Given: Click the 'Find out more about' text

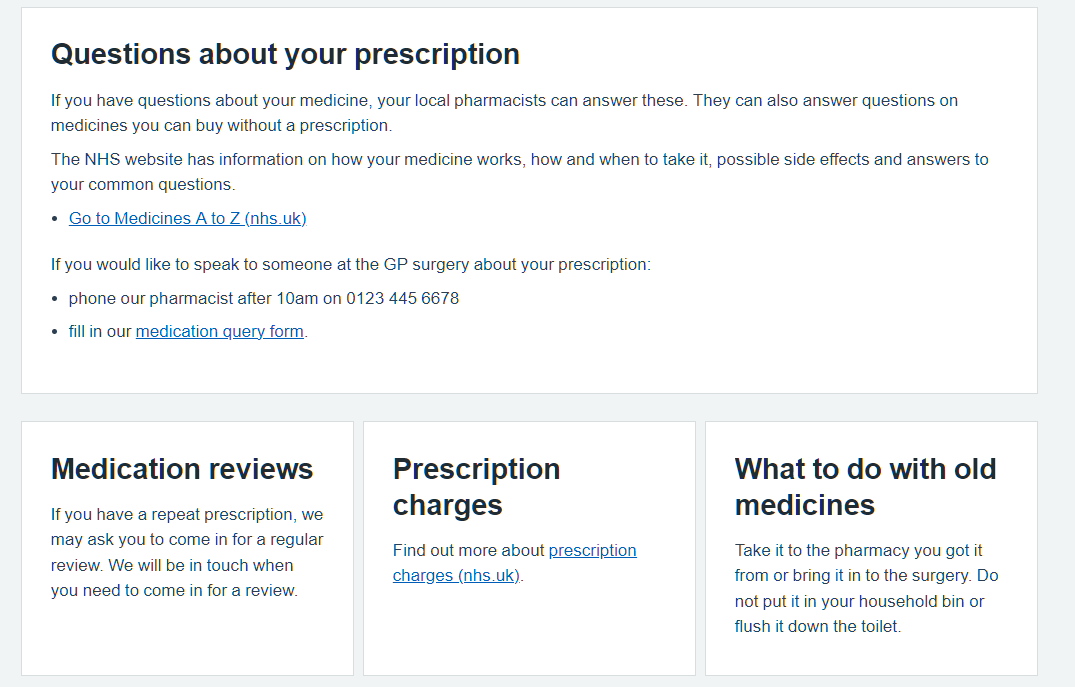Looking at the screenshot, I should (469, 550).
